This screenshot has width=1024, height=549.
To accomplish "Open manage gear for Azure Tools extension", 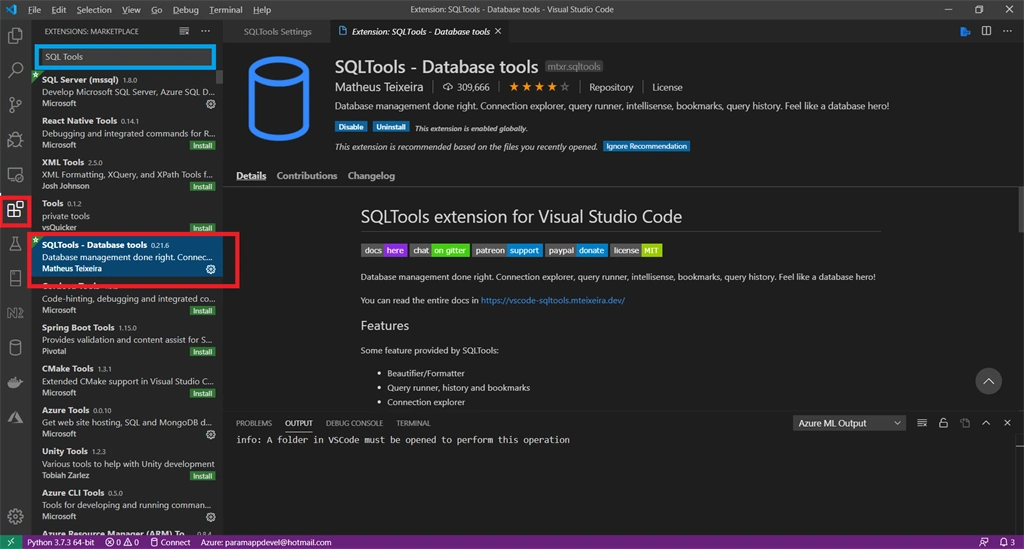I will pos(210,434).
